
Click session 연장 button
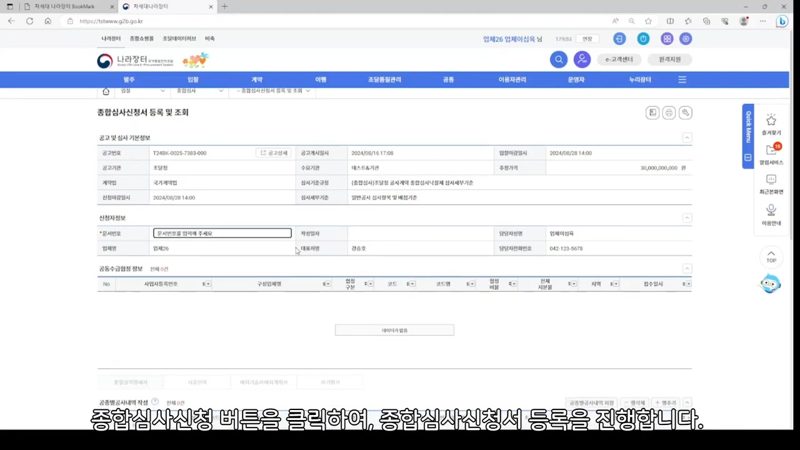587,39
